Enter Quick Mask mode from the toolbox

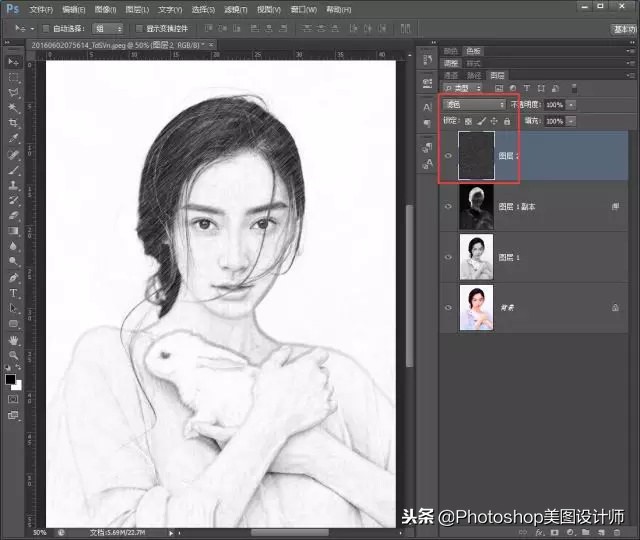point(13,399)
